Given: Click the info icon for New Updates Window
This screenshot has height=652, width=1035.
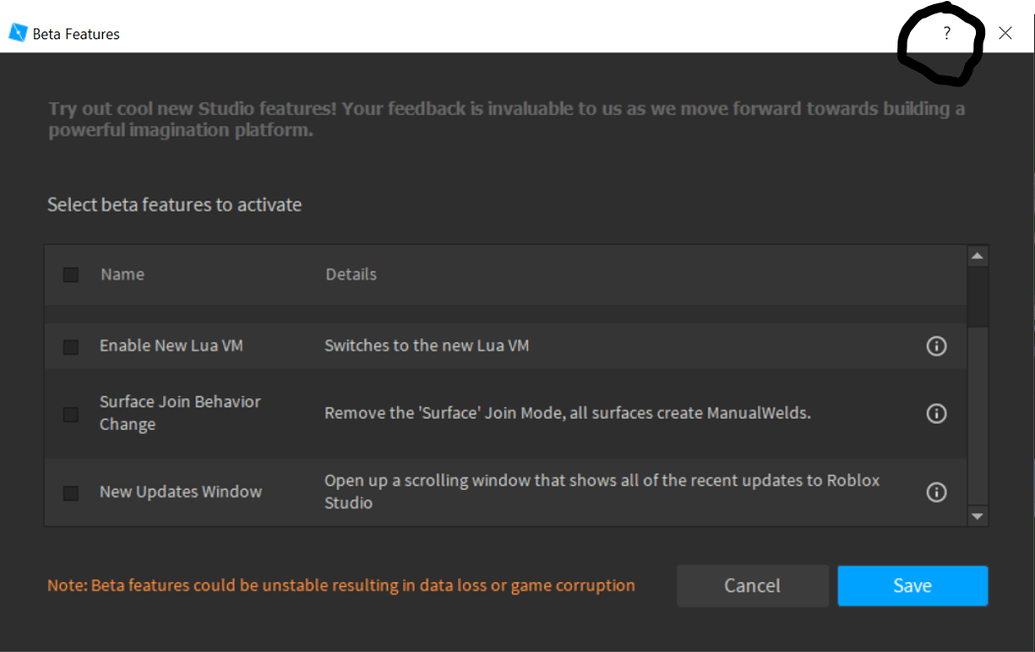Looking at the screenshot, I should (936, 491).
